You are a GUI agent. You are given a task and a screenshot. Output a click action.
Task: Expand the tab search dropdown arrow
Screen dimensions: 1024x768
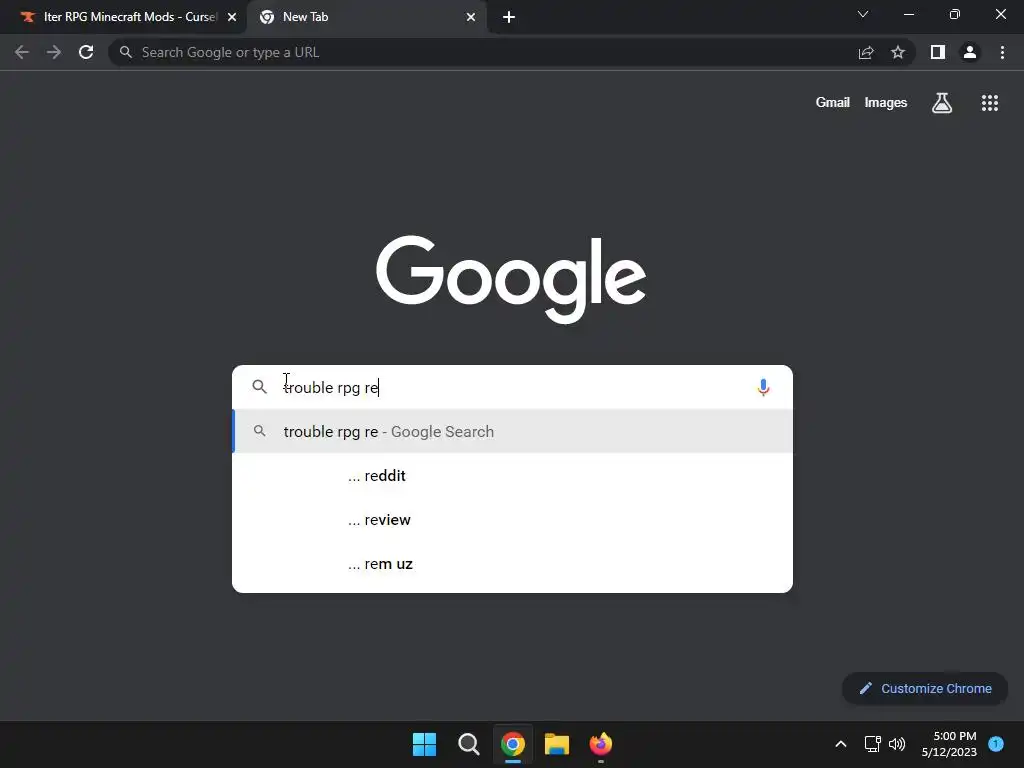(863, 14)
